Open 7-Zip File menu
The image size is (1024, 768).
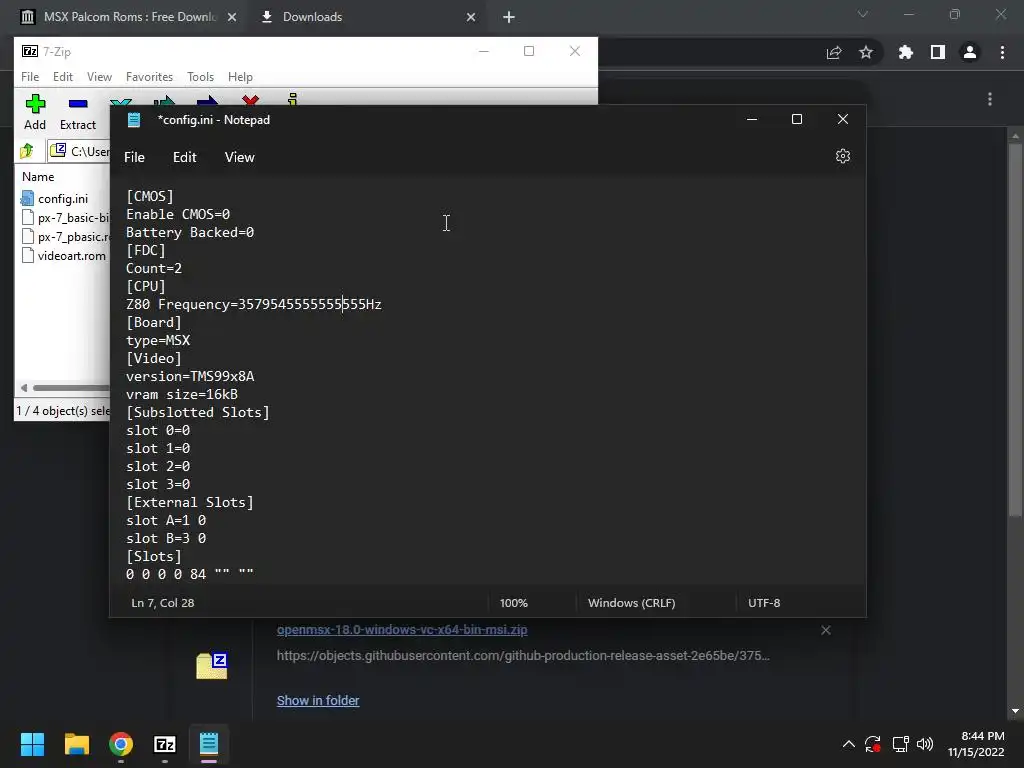[30, 77]
